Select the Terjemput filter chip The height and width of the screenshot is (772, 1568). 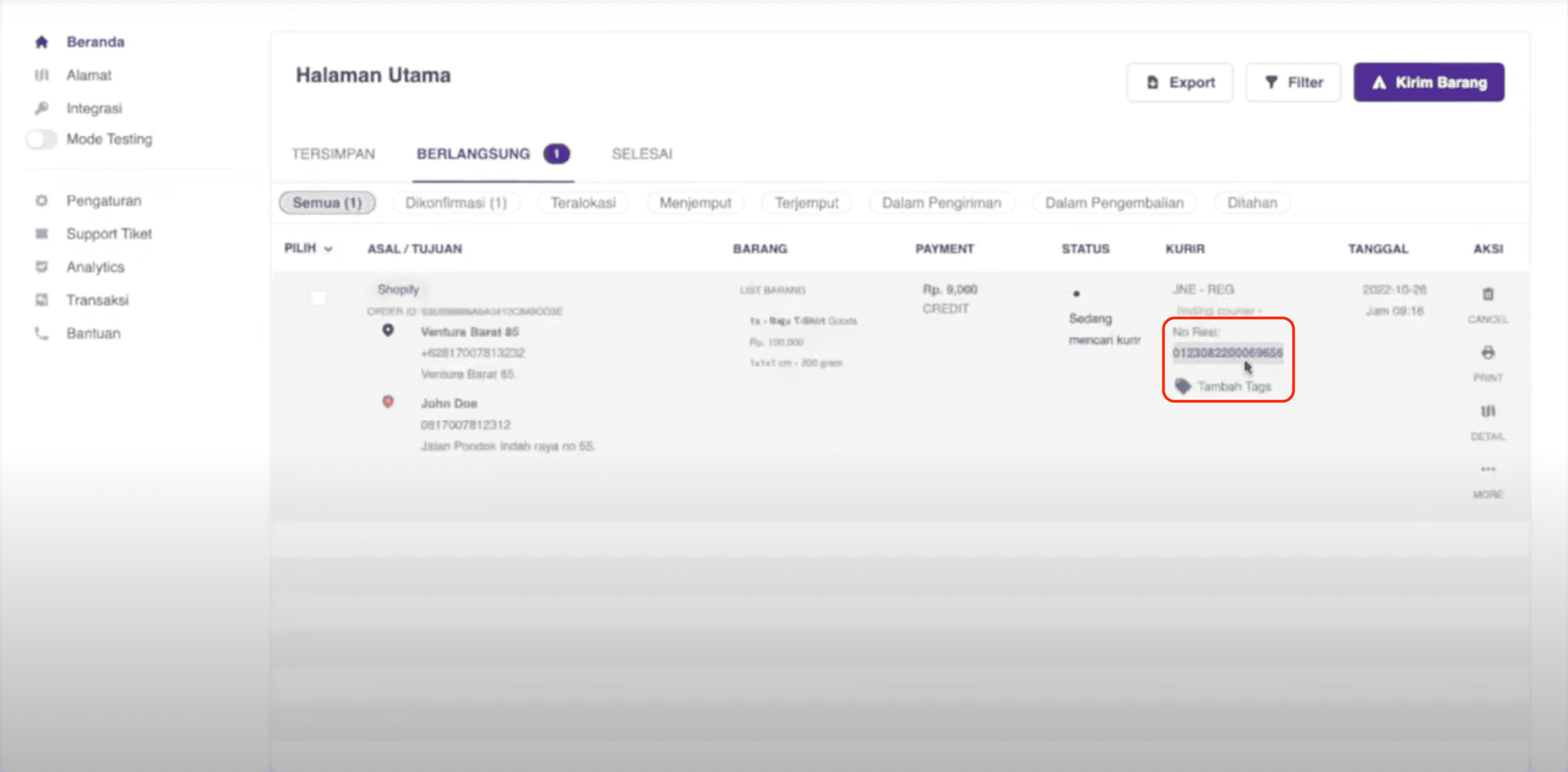(806, 203)
